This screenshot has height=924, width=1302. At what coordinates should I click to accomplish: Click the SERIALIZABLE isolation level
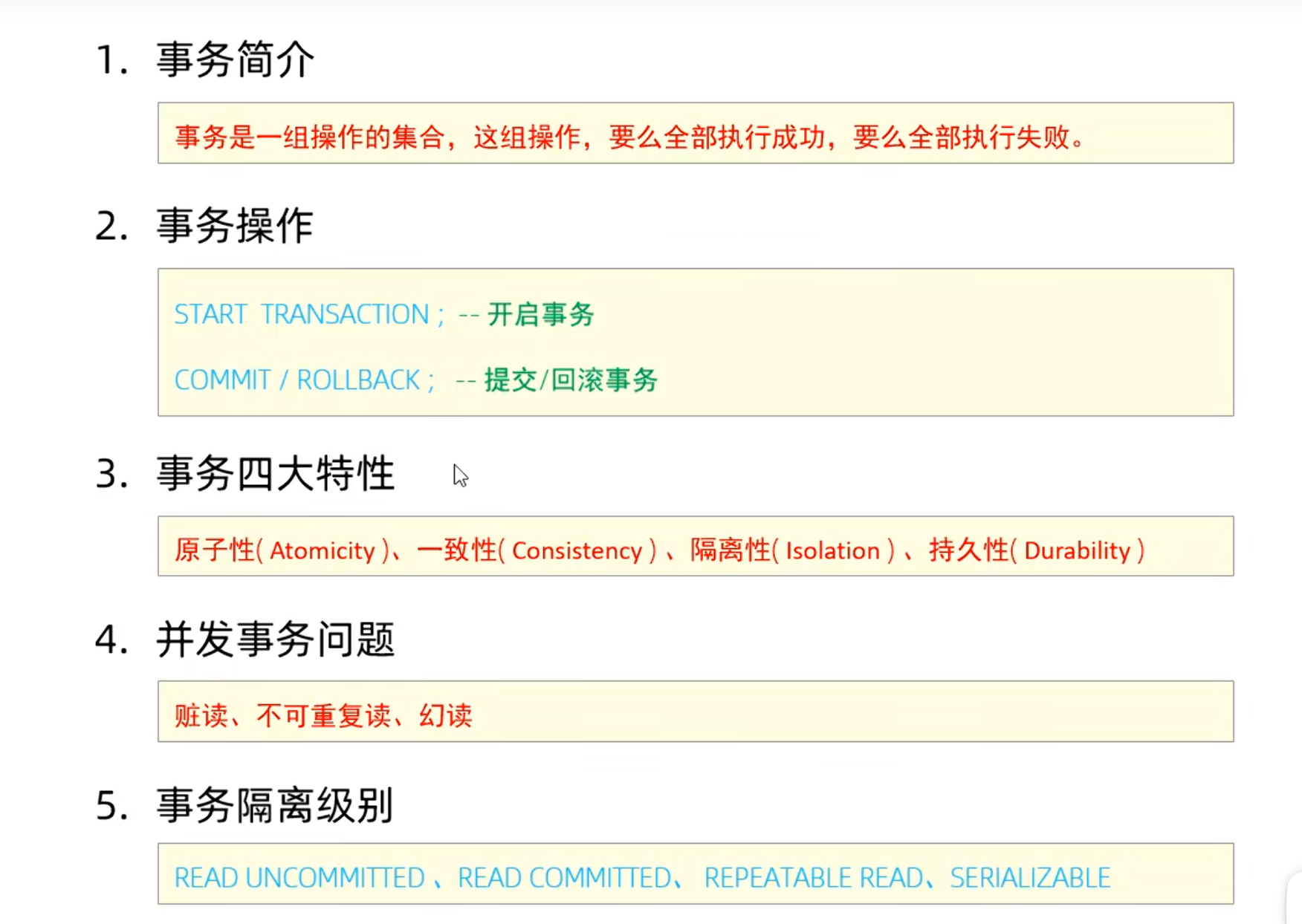point(1030,878)
